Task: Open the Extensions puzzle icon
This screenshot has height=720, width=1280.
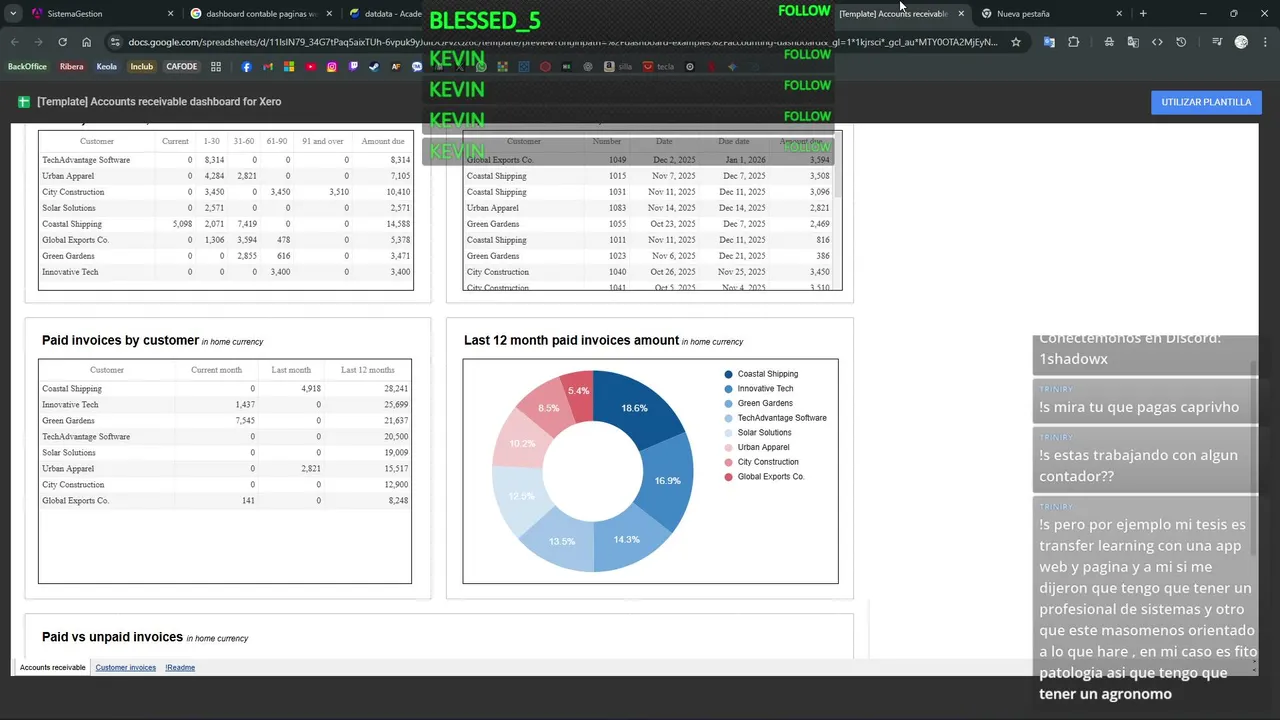Action: (1073, 42)
